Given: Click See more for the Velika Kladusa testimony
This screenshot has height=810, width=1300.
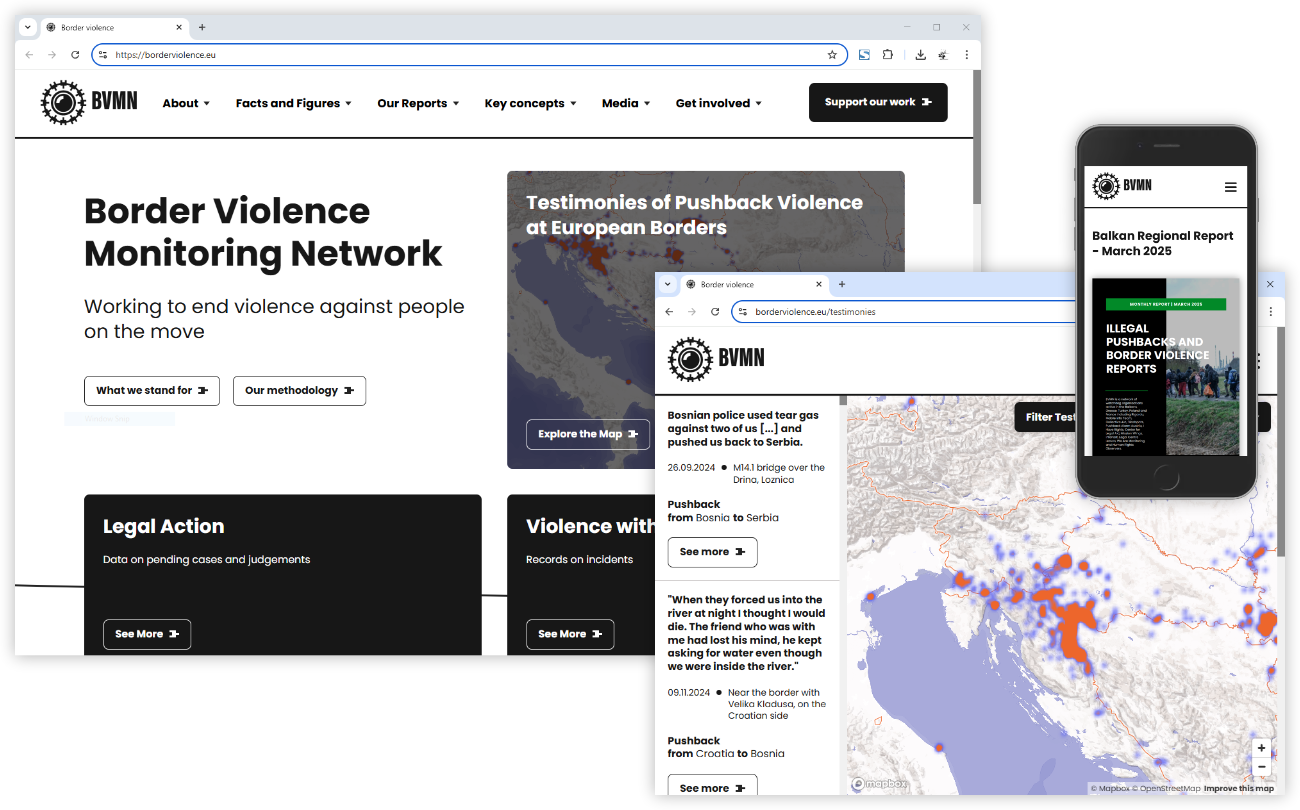Looking at the screenshot, I should [712, 787].
